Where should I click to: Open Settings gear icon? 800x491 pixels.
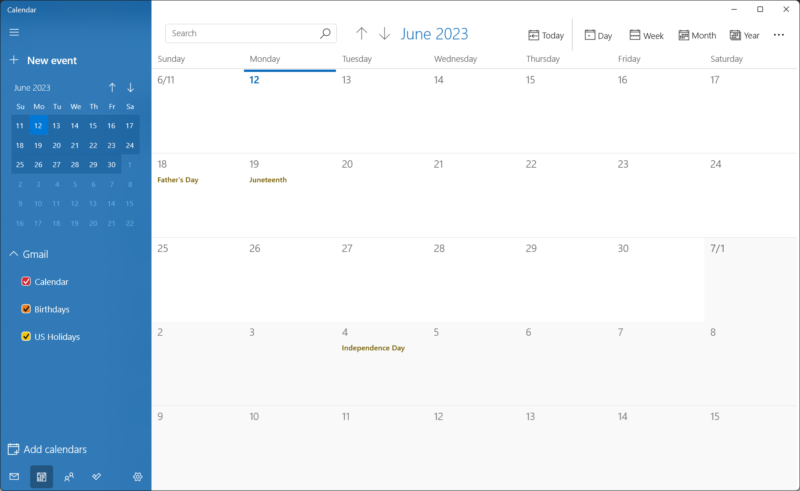(138, 477)
